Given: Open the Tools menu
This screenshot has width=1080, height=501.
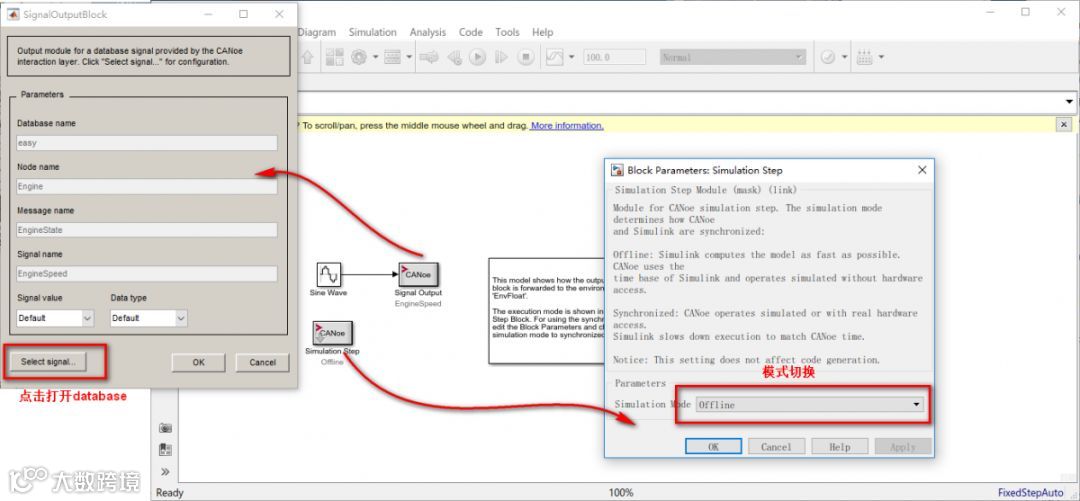Looking at the screenshot, I should 508,32.
